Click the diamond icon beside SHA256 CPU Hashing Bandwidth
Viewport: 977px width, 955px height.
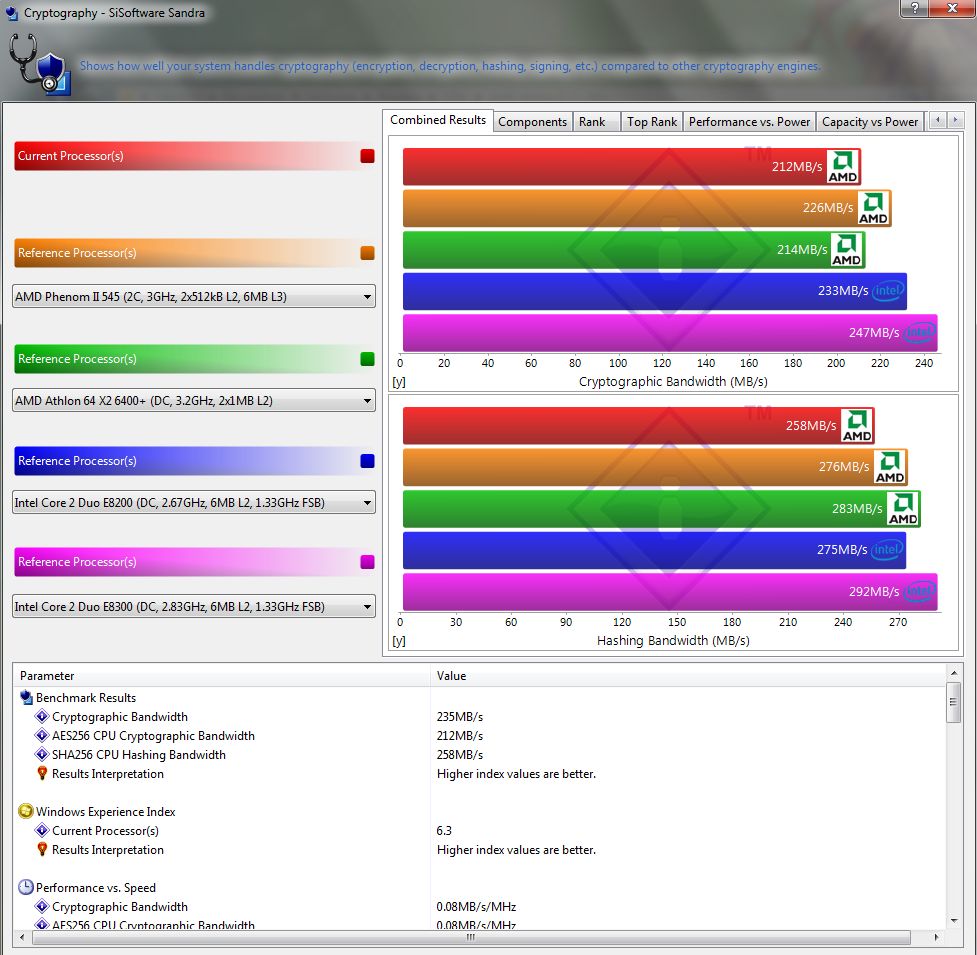pos(42,754)
